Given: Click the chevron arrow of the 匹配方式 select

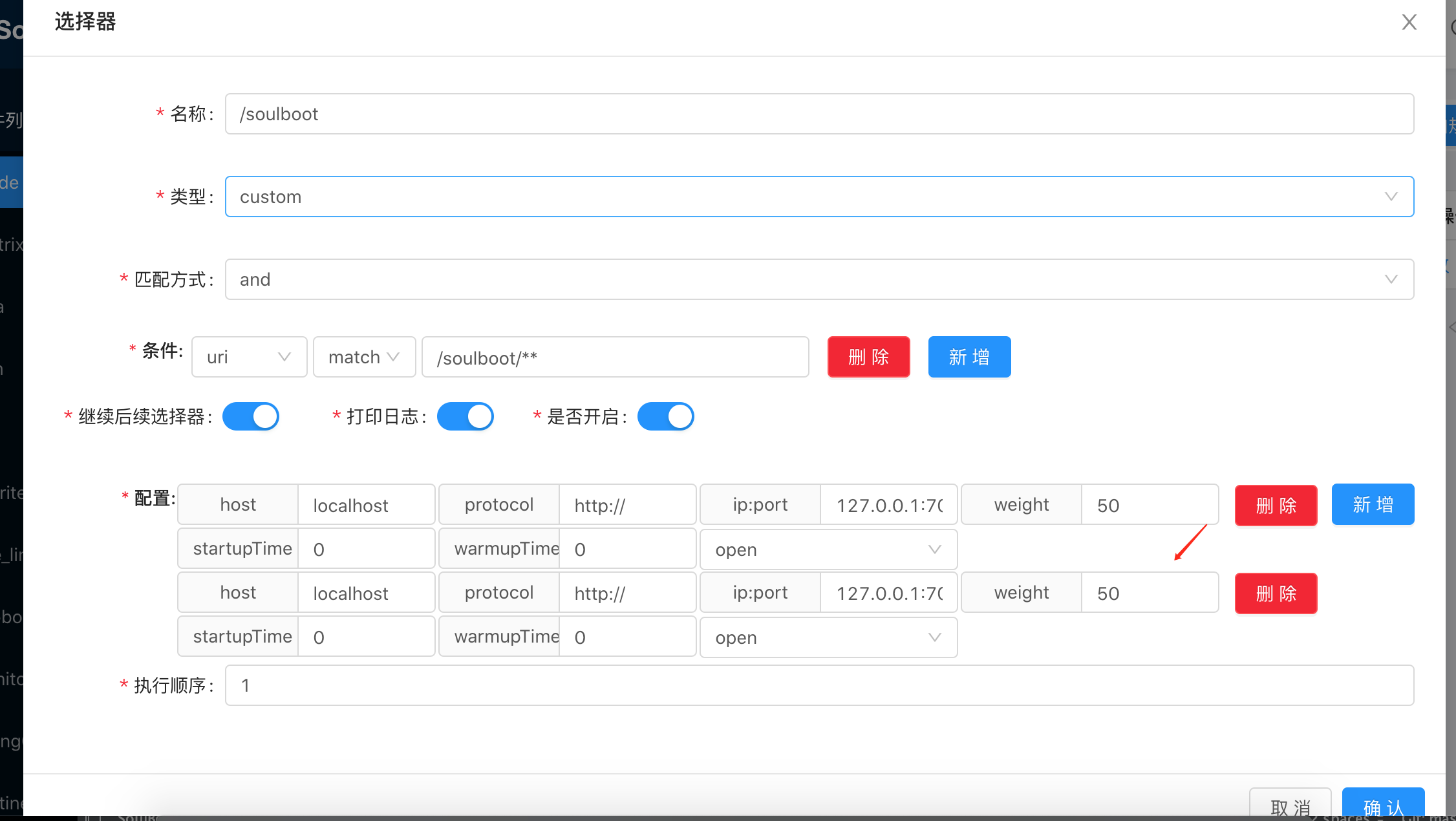Looking at the screenshot, I should coord(1391,279).
